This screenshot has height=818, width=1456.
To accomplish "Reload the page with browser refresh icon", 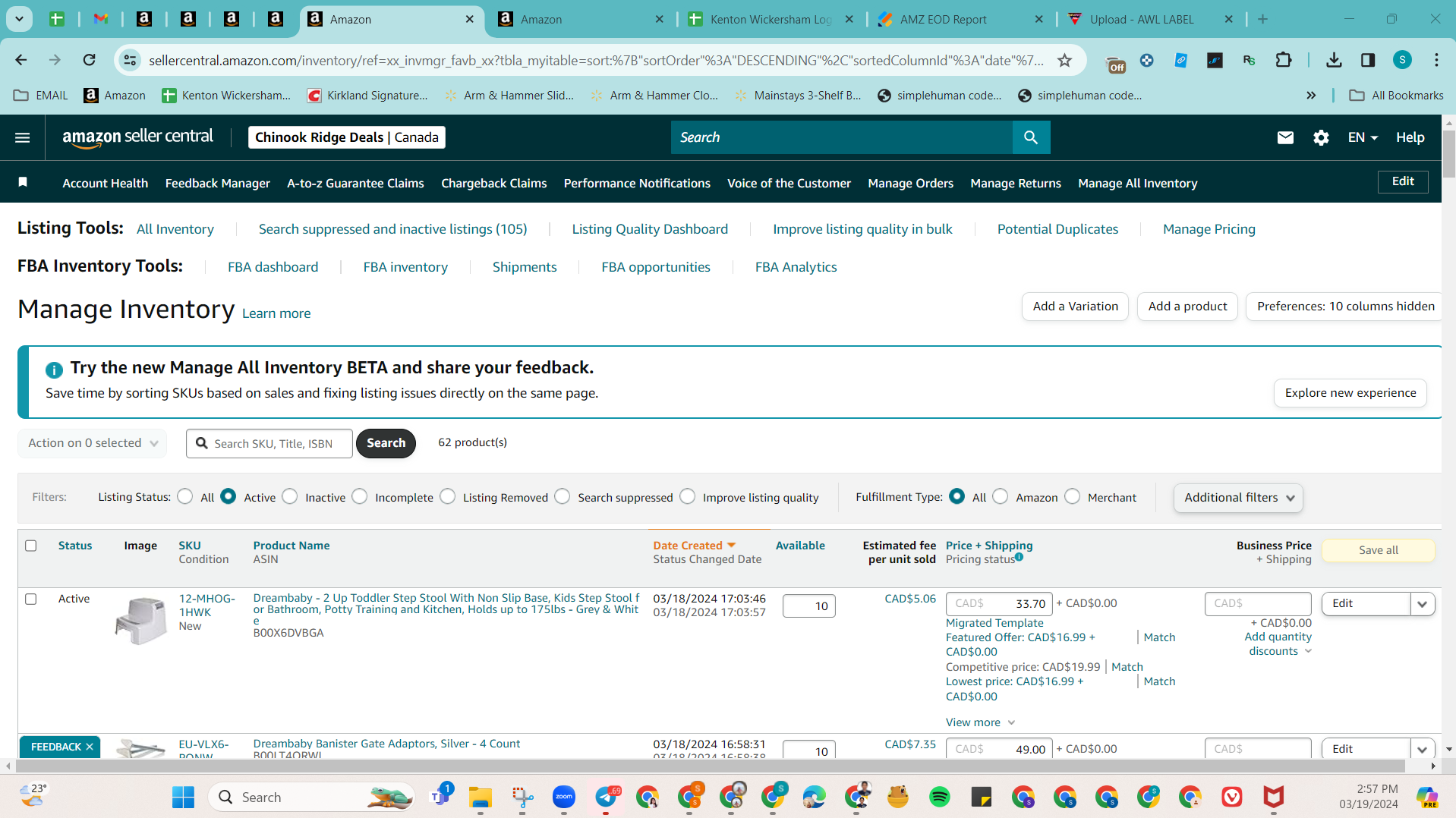I will (89, 60).
